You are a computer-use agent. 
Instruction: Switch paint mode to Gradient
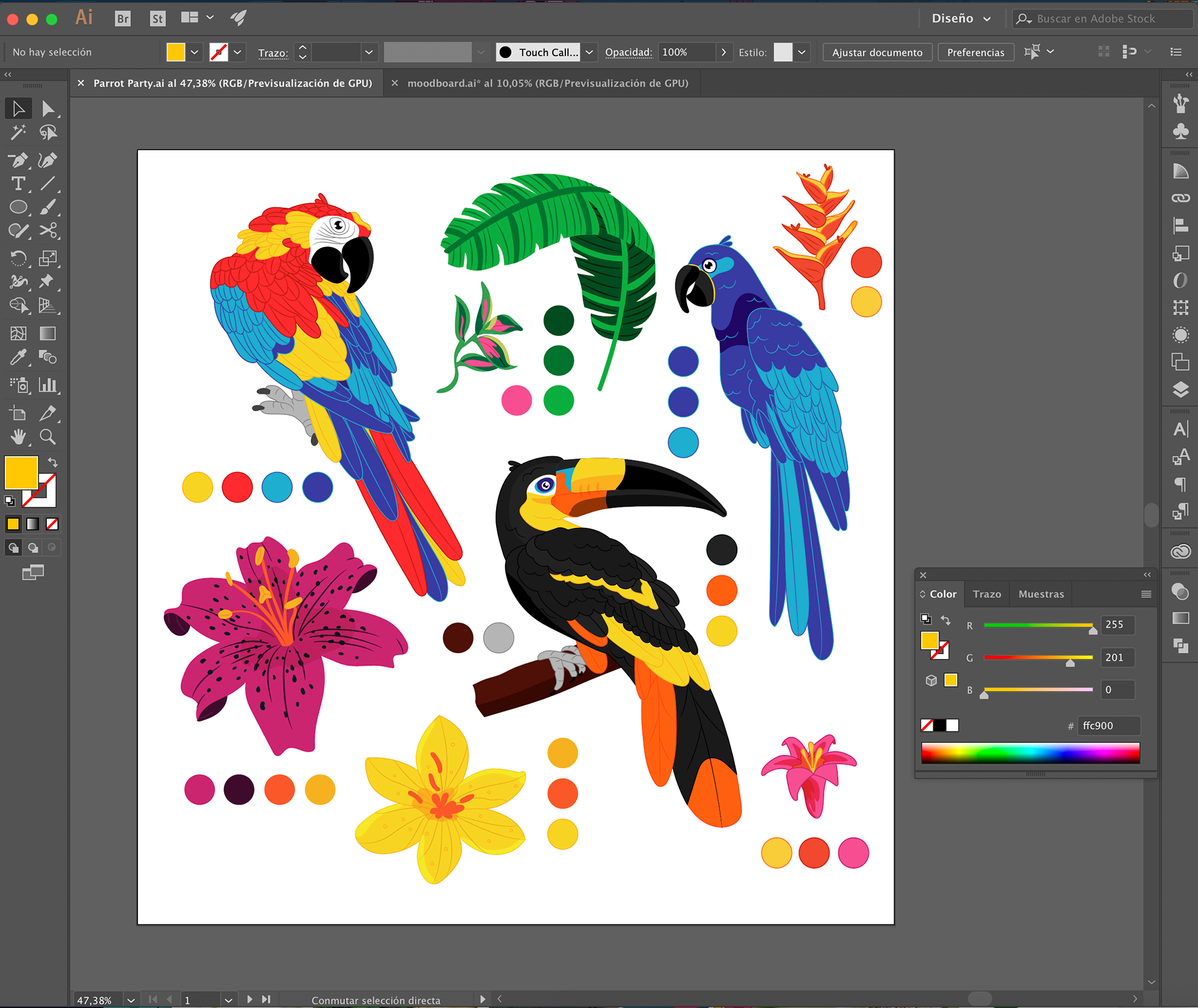(32, 524)
